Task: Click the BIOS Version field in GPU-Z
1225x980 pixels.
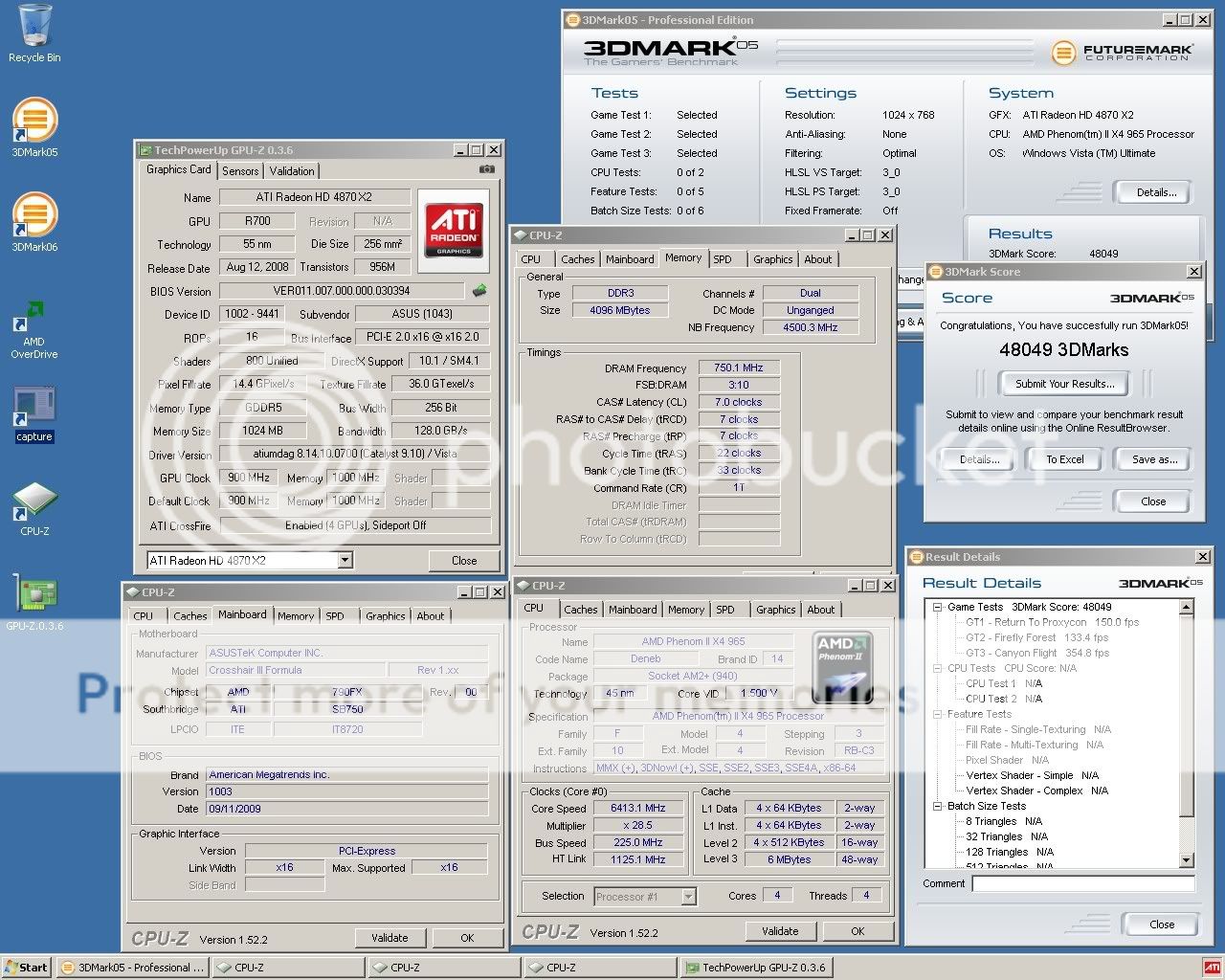Action: pos(342,291)
